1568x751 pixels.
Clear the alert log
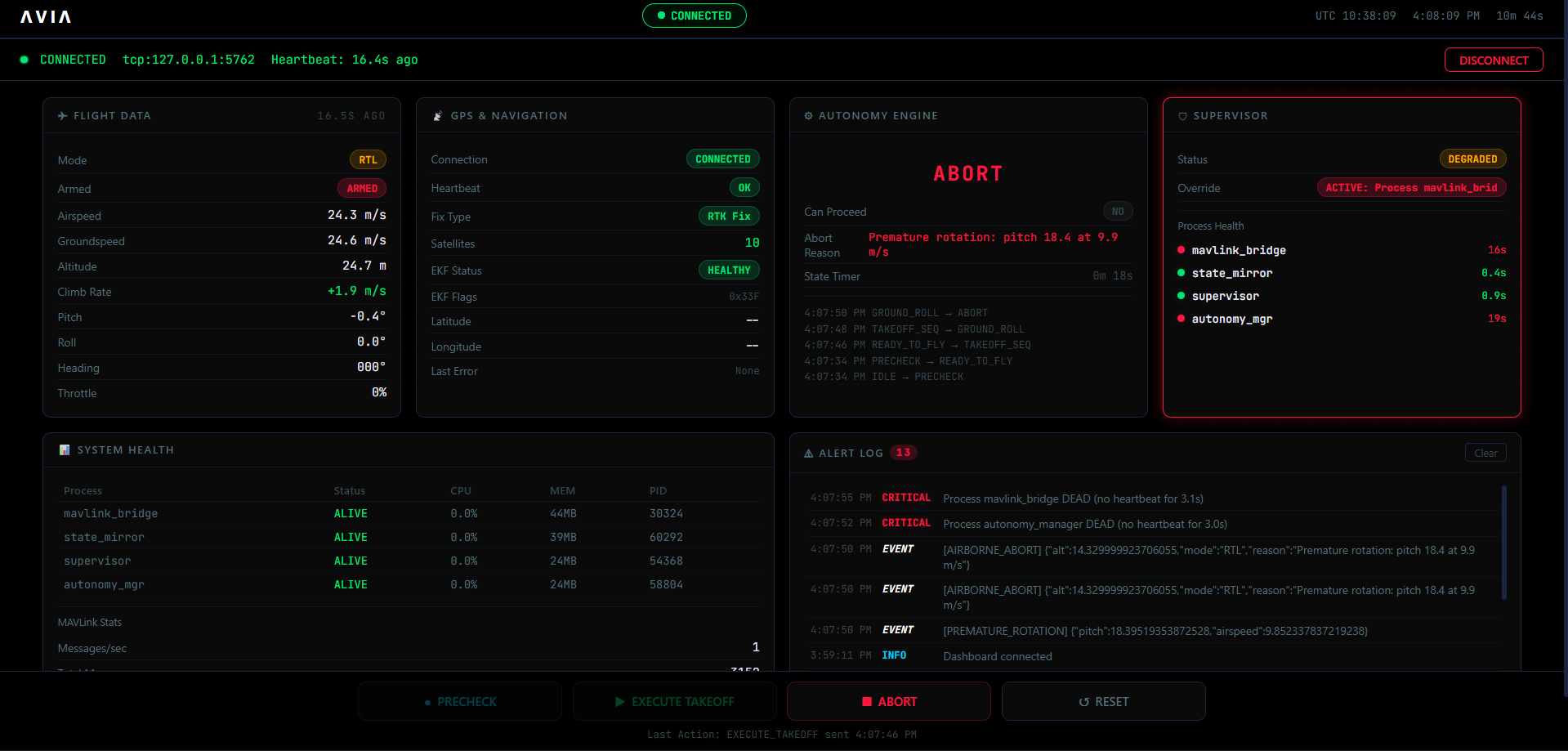click(x=1485, y=452)
